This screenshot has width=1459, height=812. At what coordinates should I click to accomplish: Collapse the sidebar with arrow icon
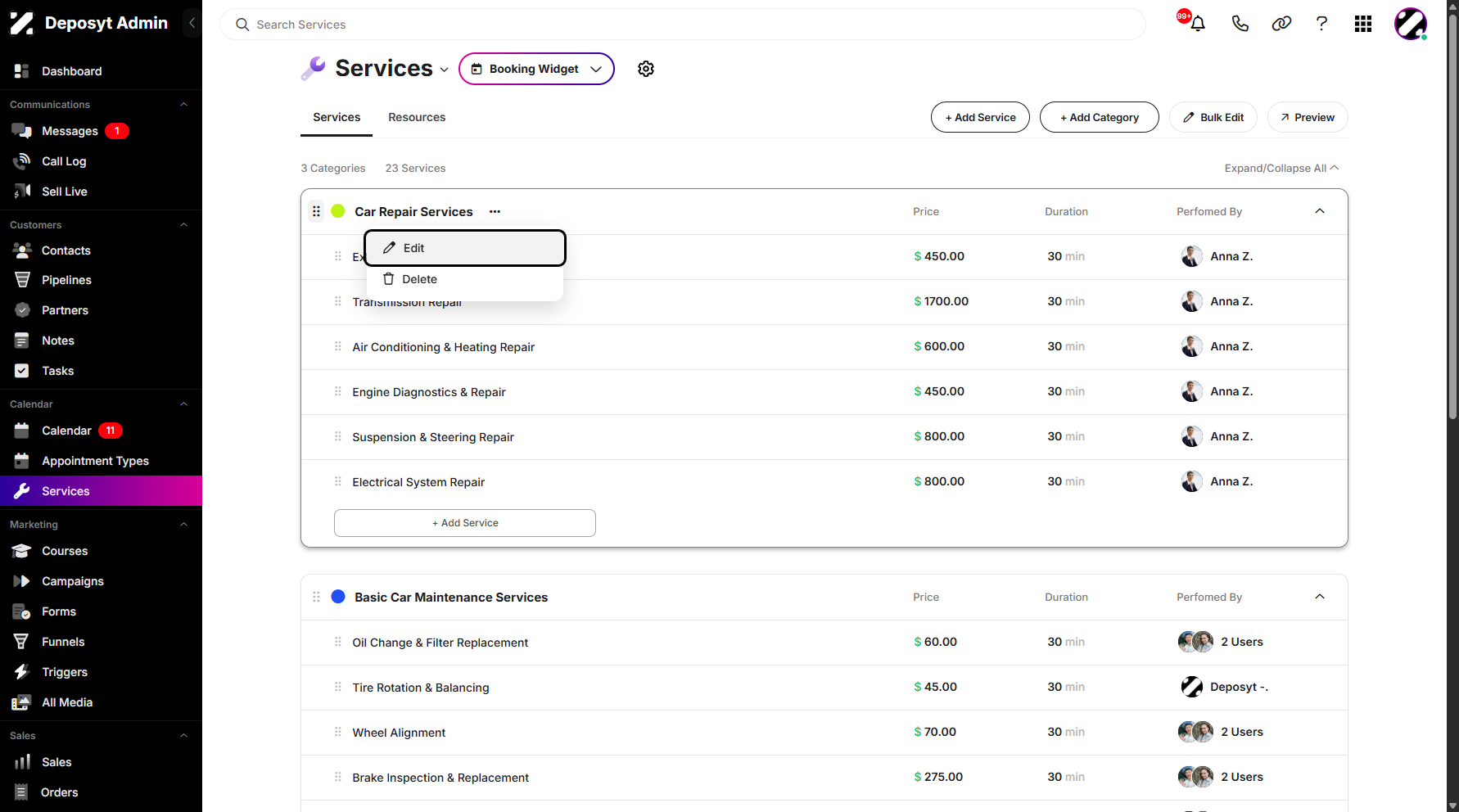click(192, 23)
